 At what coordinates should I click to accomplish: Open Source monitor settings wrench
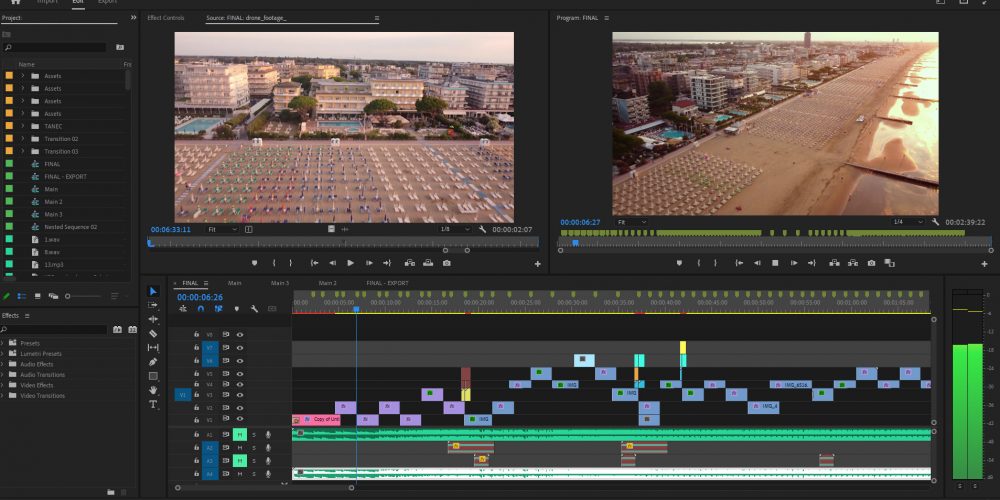[482, 230]
